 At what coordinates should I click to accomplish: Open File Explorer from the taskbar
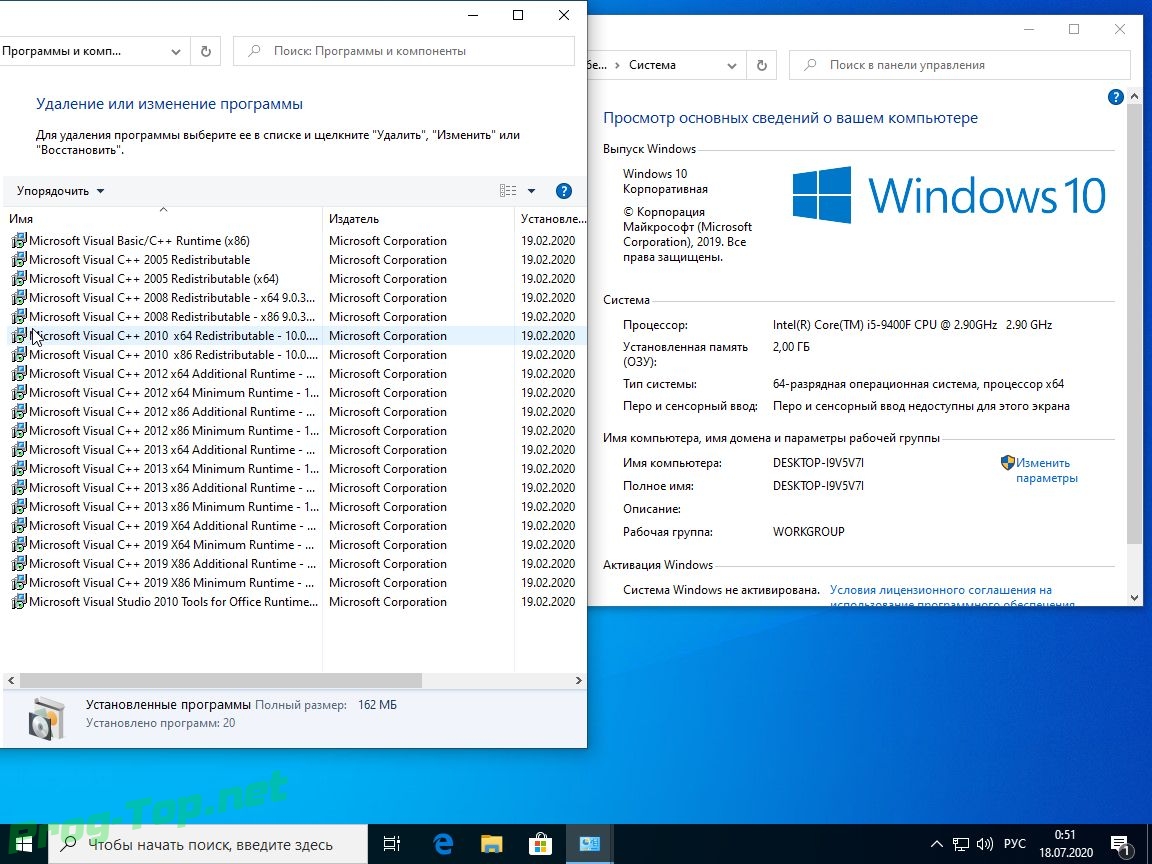491,843
